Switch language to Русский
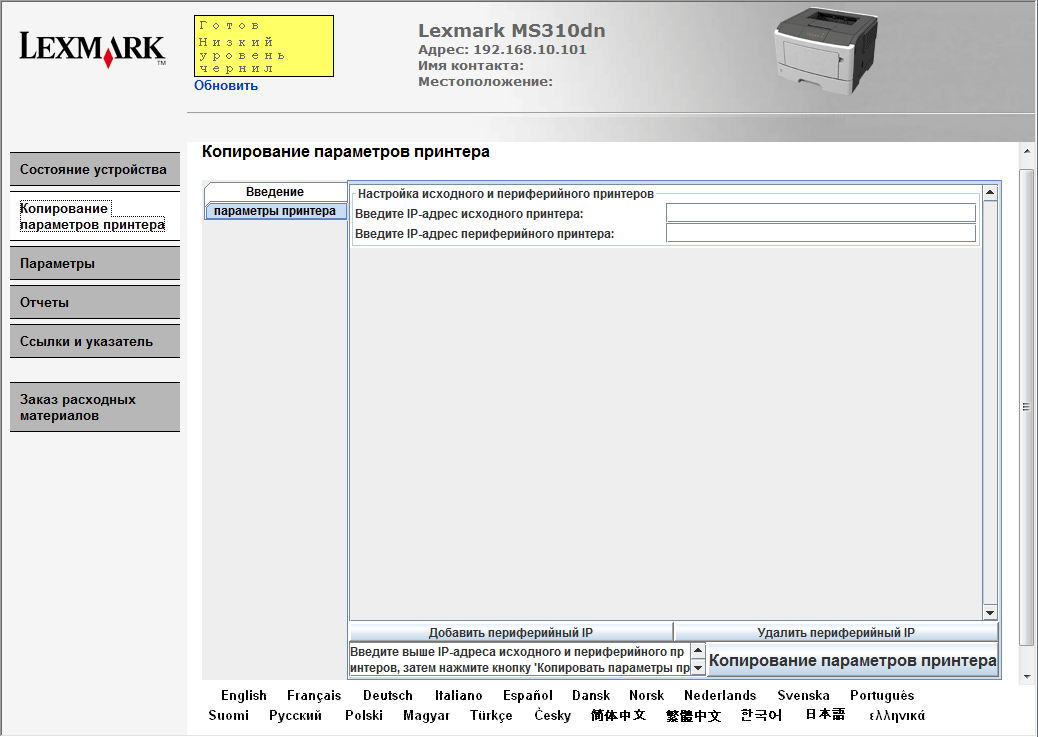 point(295,715)
